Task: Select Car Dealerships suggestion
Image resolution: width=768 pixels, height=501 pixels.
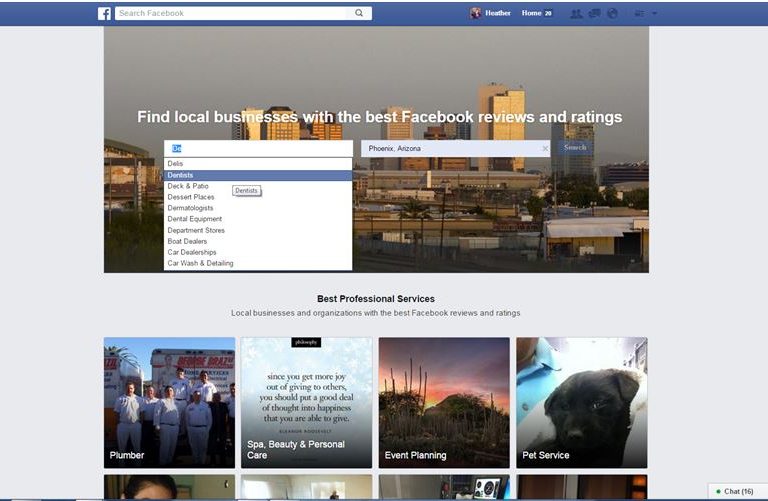Action: 258,252
